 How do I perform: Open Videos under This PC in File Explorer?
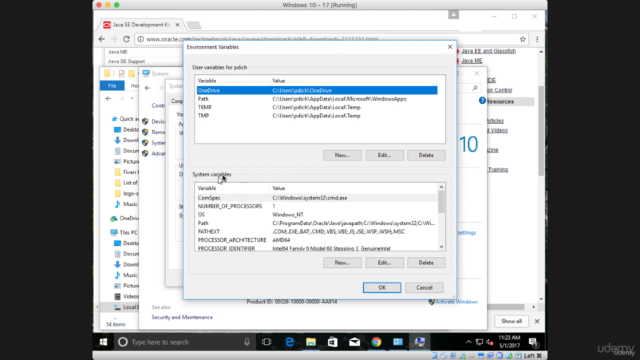click(x=127, y=296)
